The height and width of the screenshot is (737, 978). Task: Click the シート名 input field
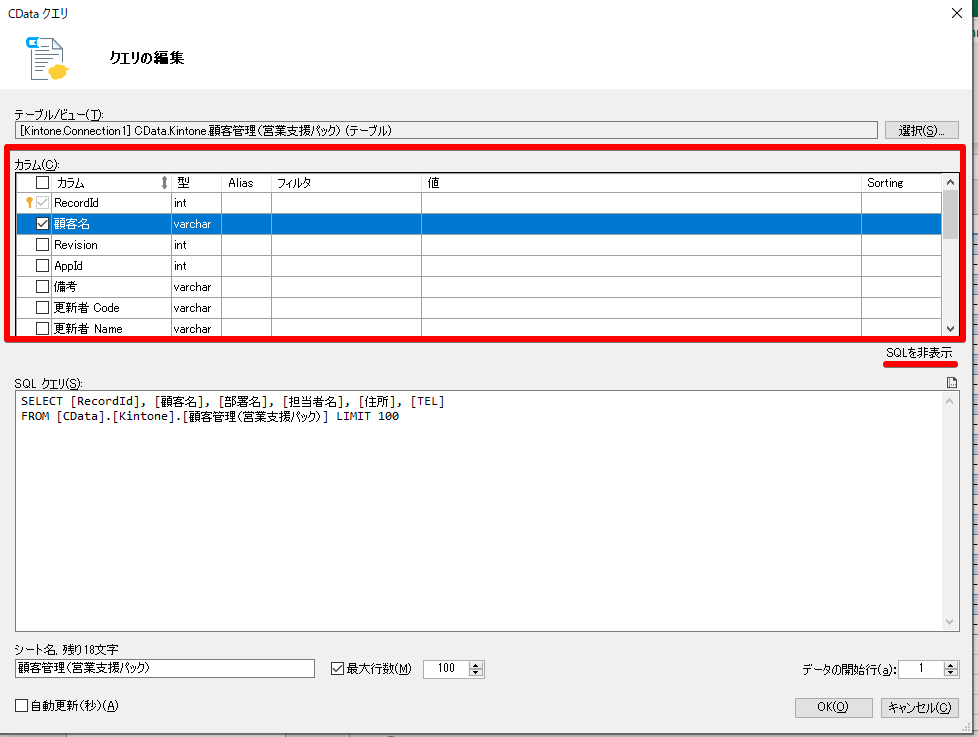tap(165, 668)
